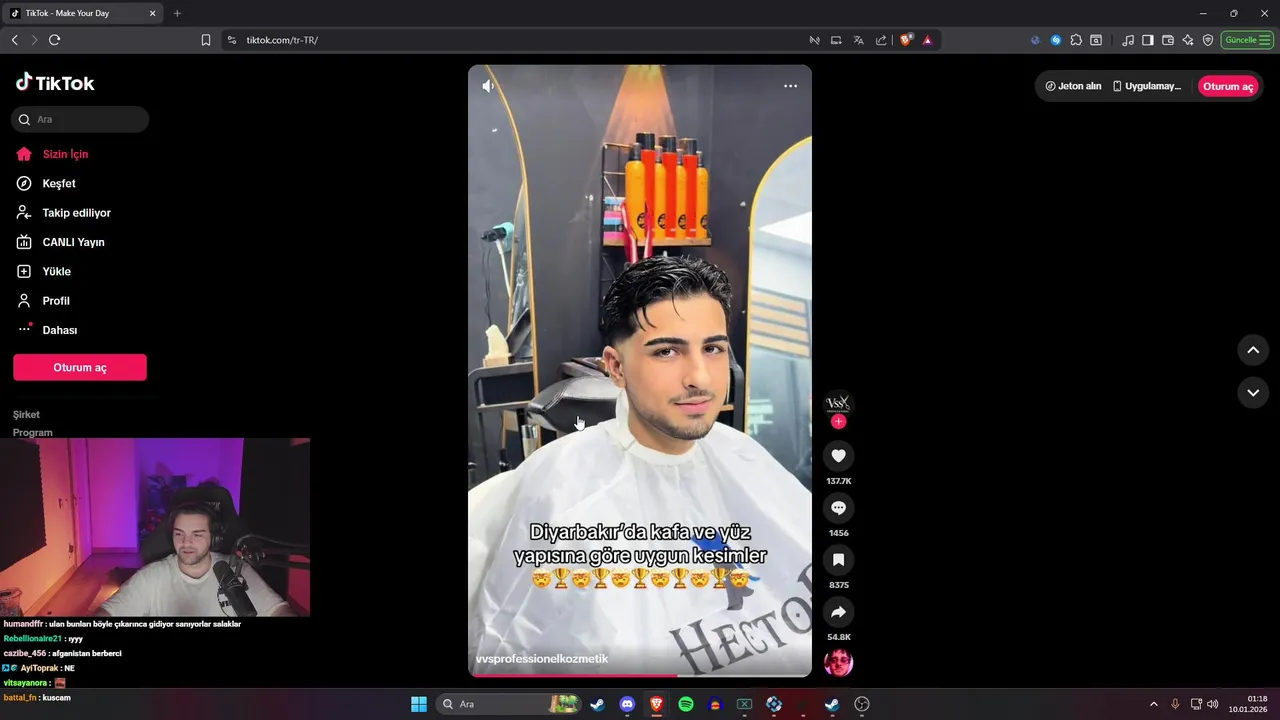Click top-right 'Oturum aç' button
Screen dimensions: 1280x720
1228,86
